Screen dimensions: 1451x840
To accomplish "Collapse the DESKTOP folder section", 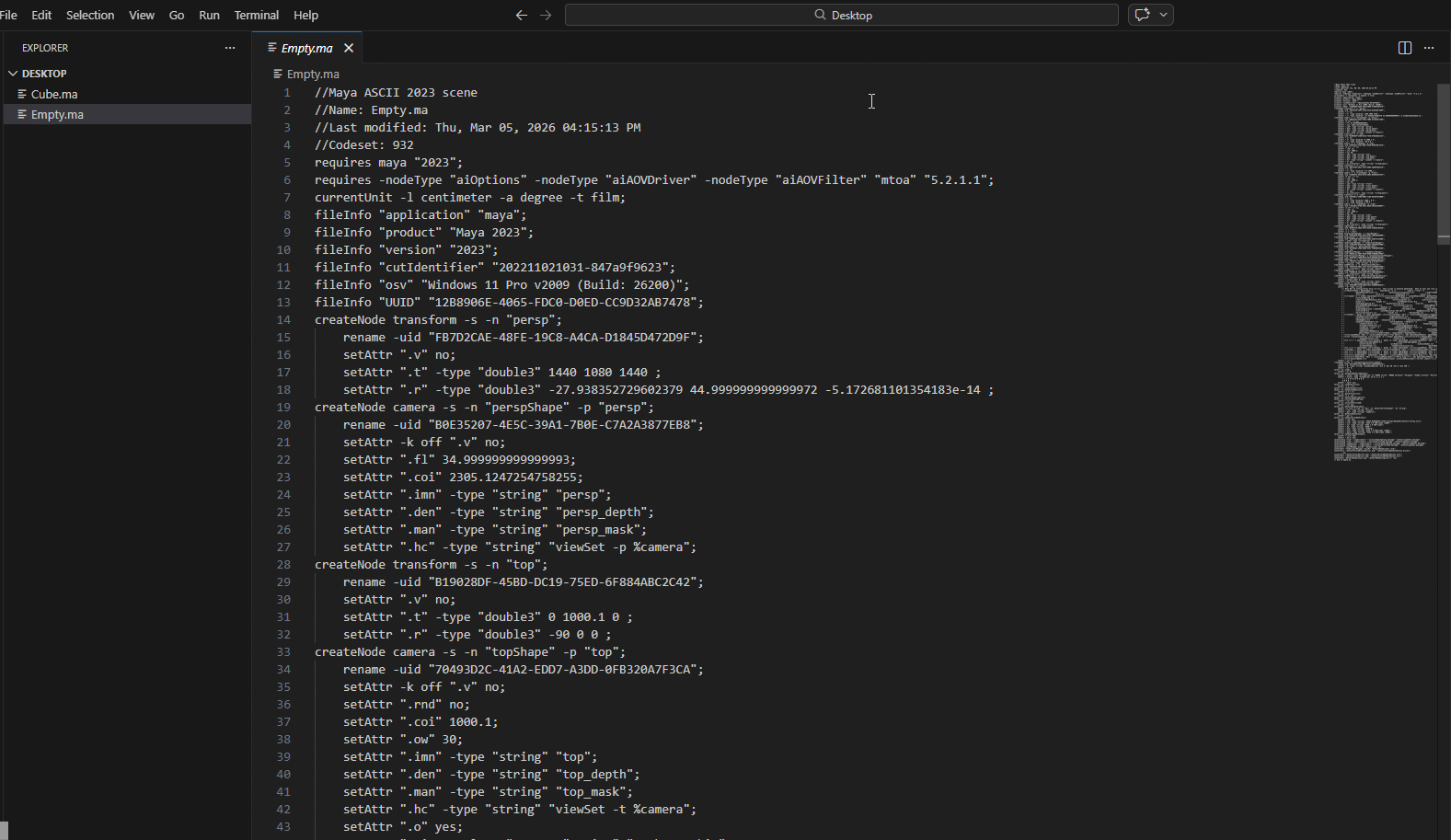I will pos(13,74).
